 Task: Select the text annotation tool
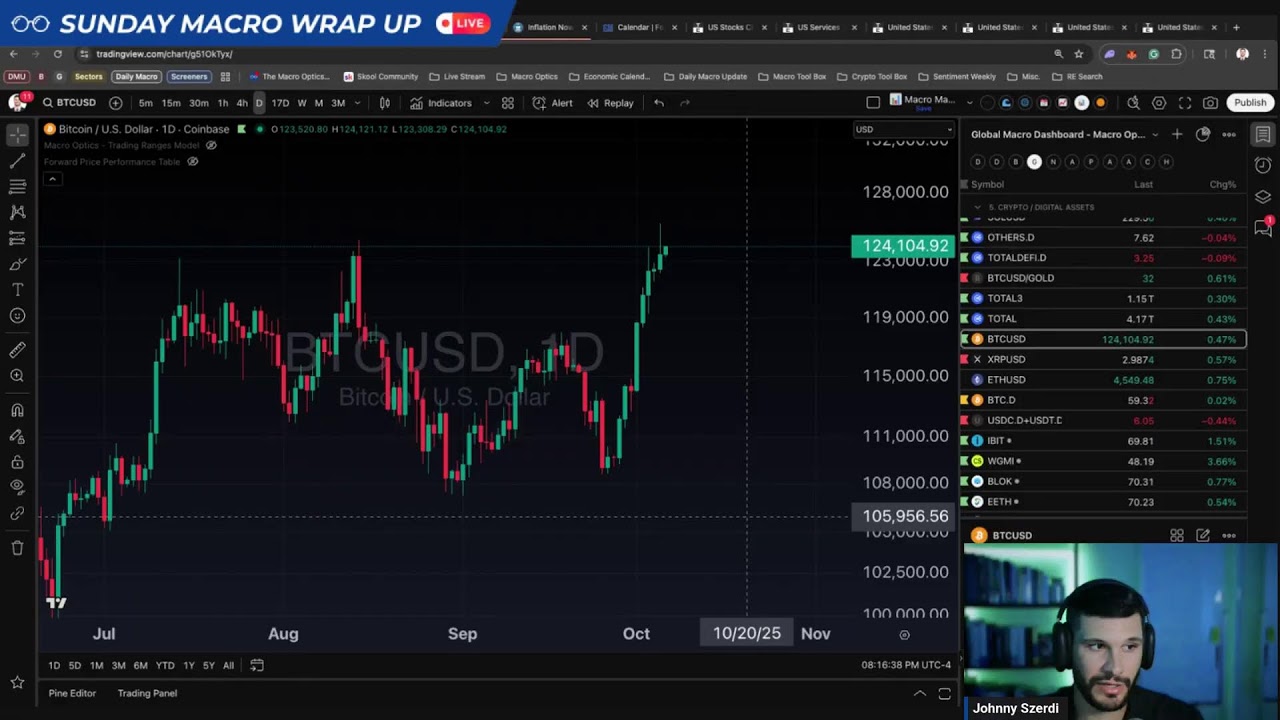pos(17,290)
